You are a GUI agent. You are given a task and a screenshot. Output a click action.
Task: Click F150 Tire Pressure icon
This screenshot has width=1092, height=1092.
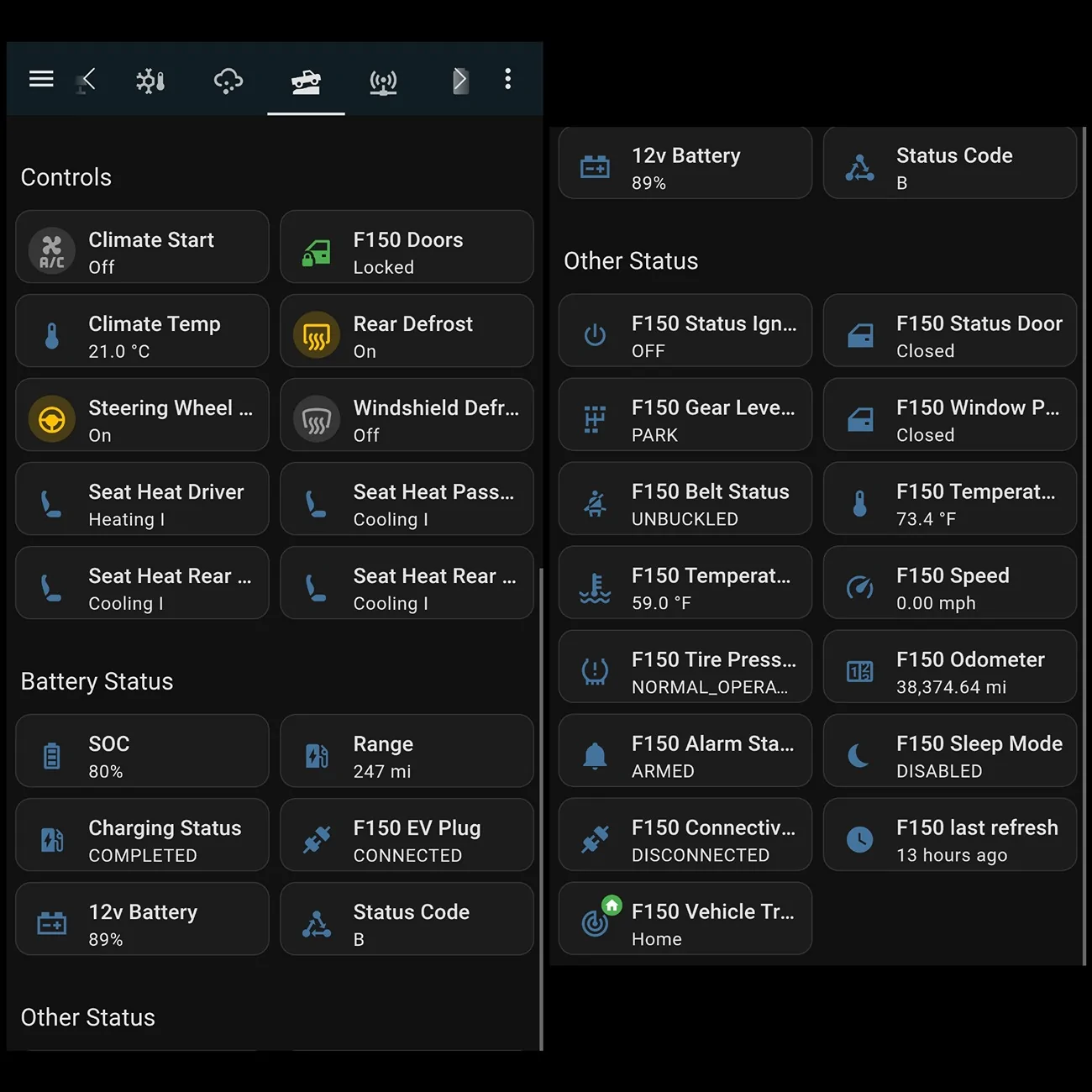pos(595,671)
